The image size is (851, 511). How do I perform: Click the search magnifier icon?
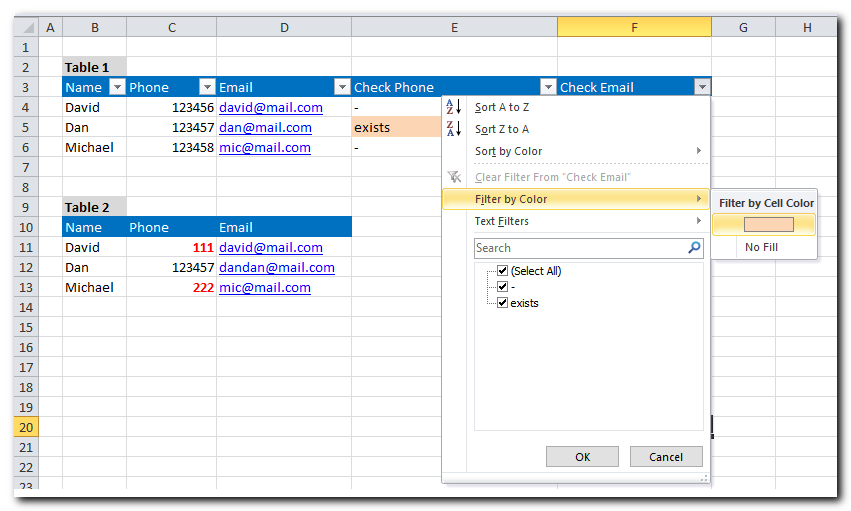pos(694,248)
